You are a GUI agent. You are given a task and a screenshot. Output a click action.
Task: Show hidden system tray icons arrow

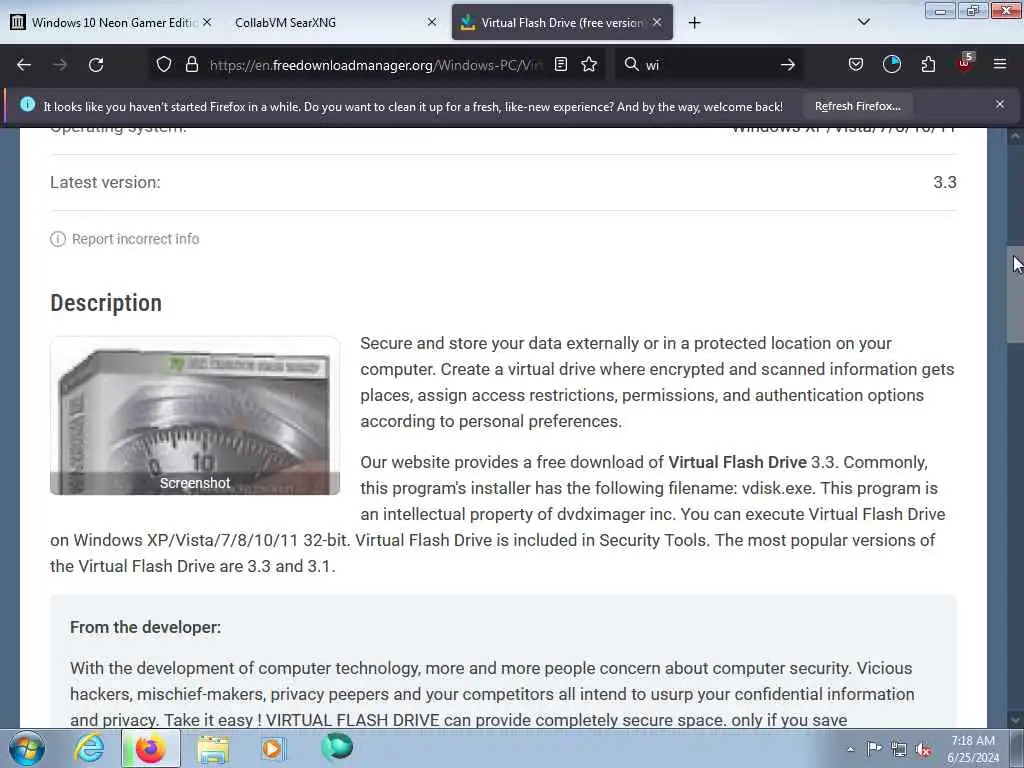[x=850, y=749]
